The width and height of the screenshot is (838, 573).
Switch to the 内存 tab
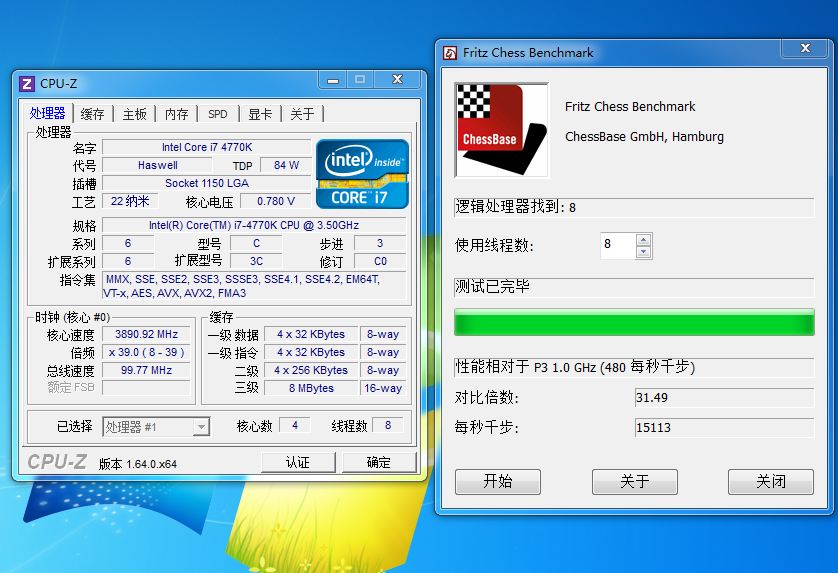click(176, 114)
